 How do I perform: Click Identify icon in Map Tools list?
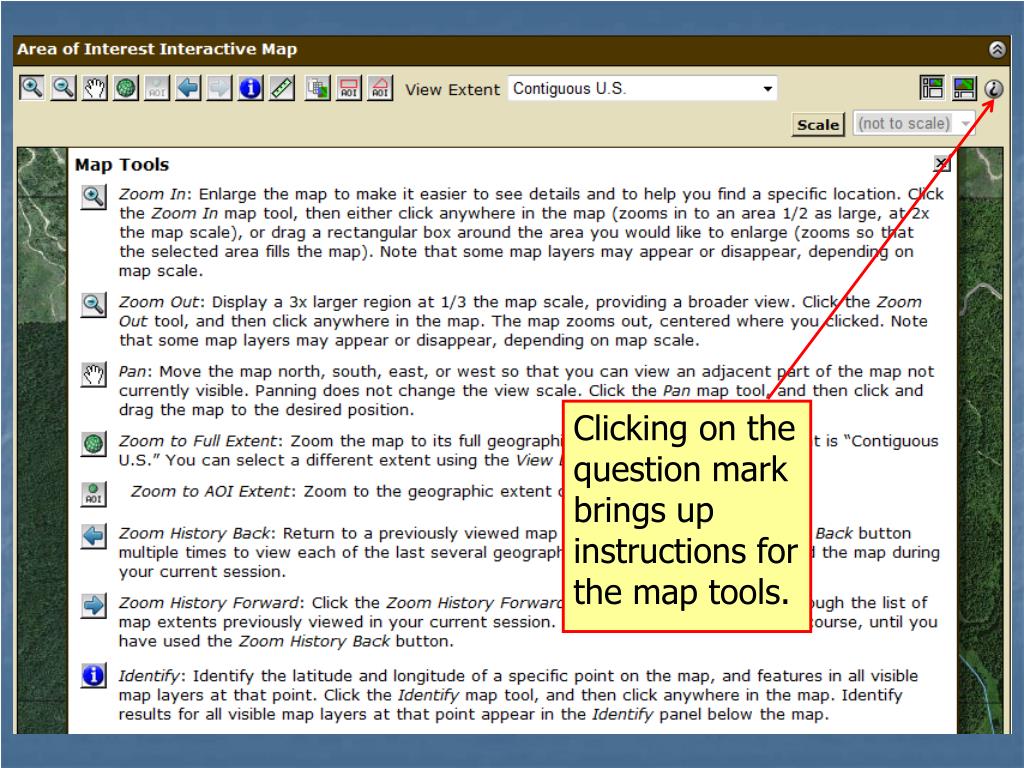pyautogui.click(x=93, y=675)
